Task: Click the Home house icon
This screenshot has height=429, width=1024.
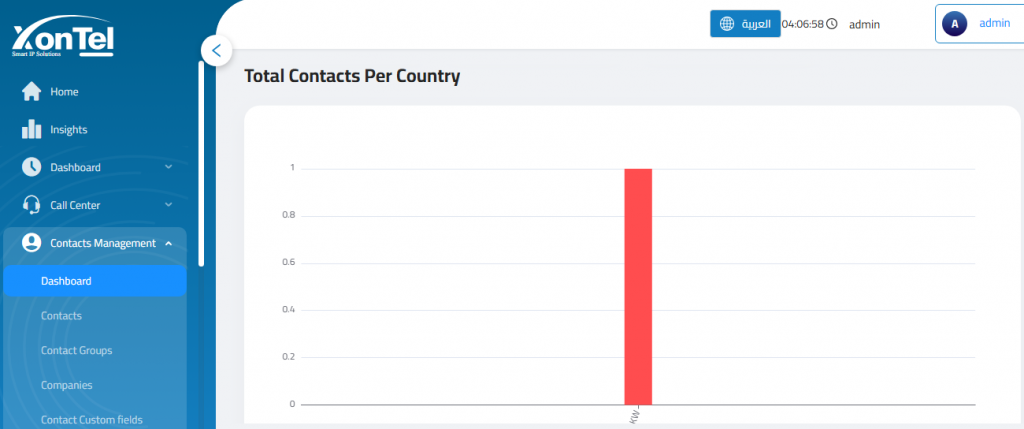Action: [x=31, y=92]
